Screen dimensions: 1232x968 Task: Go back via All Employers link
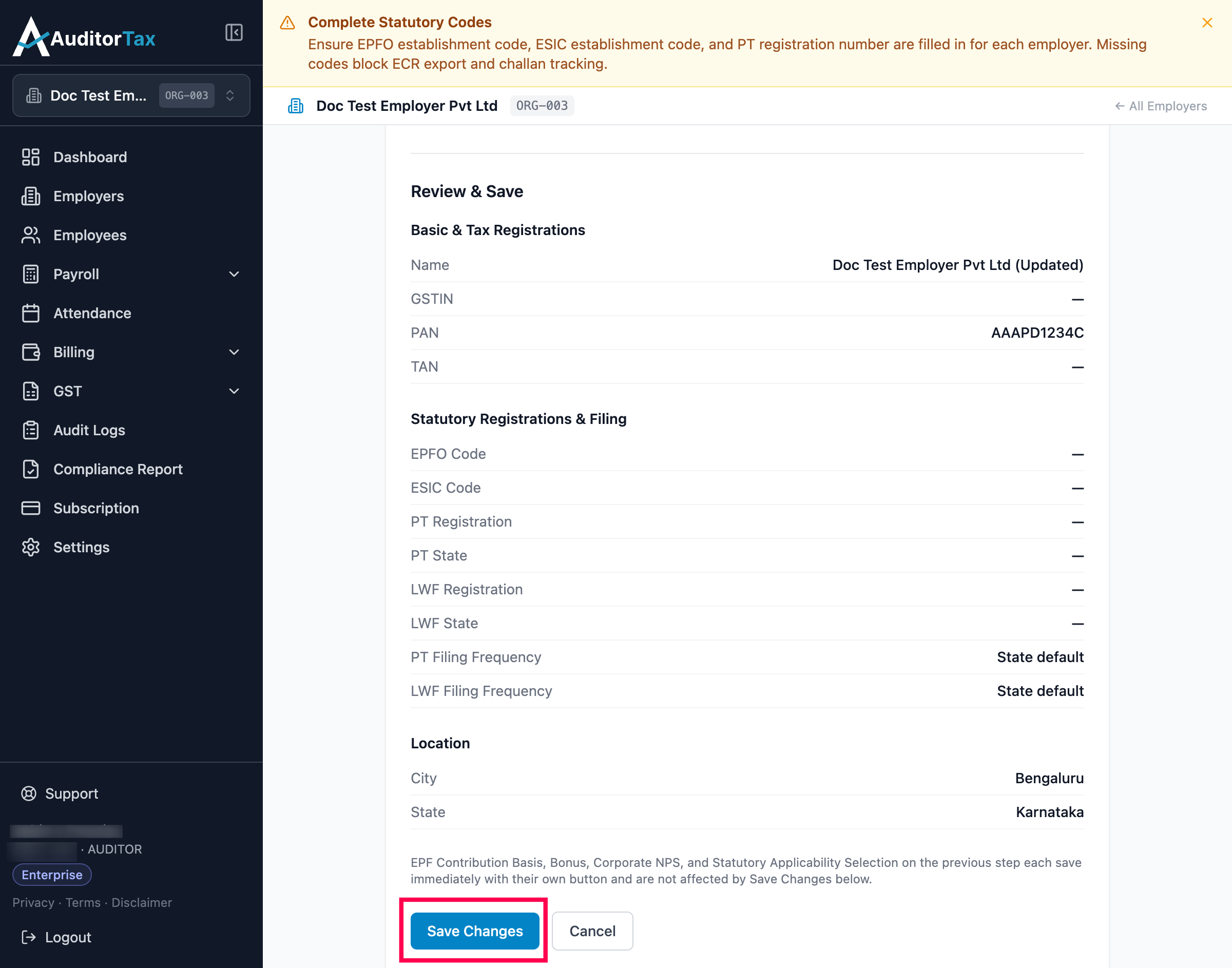click(x=1161, y=106)
